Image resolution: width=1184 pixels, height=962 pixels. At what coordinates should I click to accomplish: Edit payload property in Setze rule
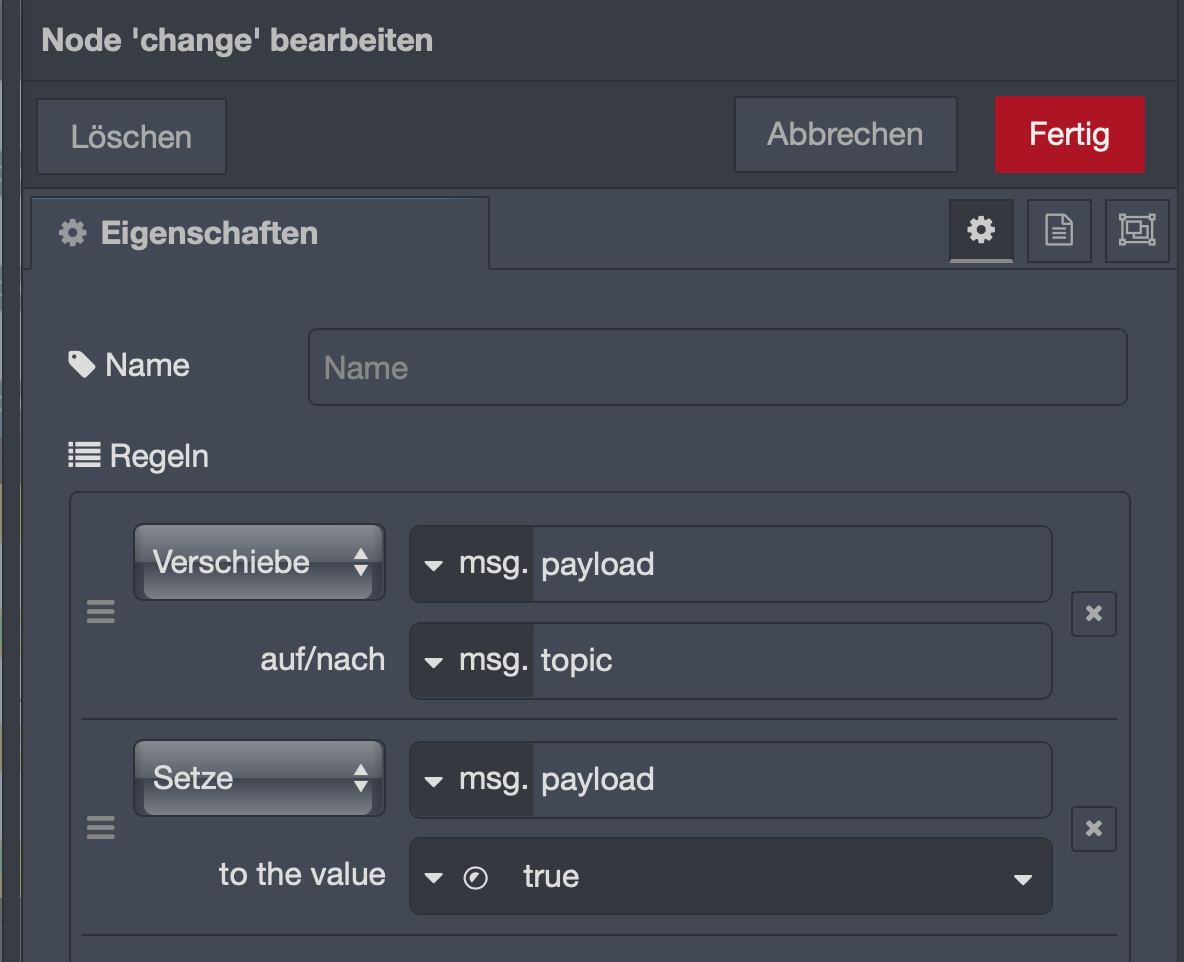pyautogui.click(x=791, y=781)
